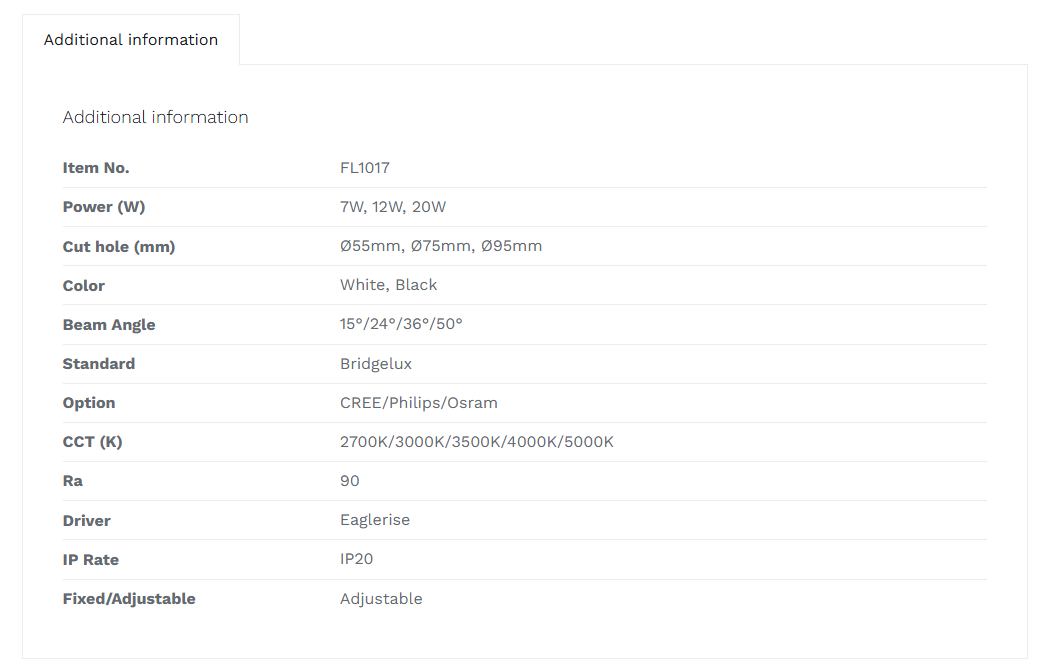
Task: Select the Adjustable value text
Action: point(381,599)
